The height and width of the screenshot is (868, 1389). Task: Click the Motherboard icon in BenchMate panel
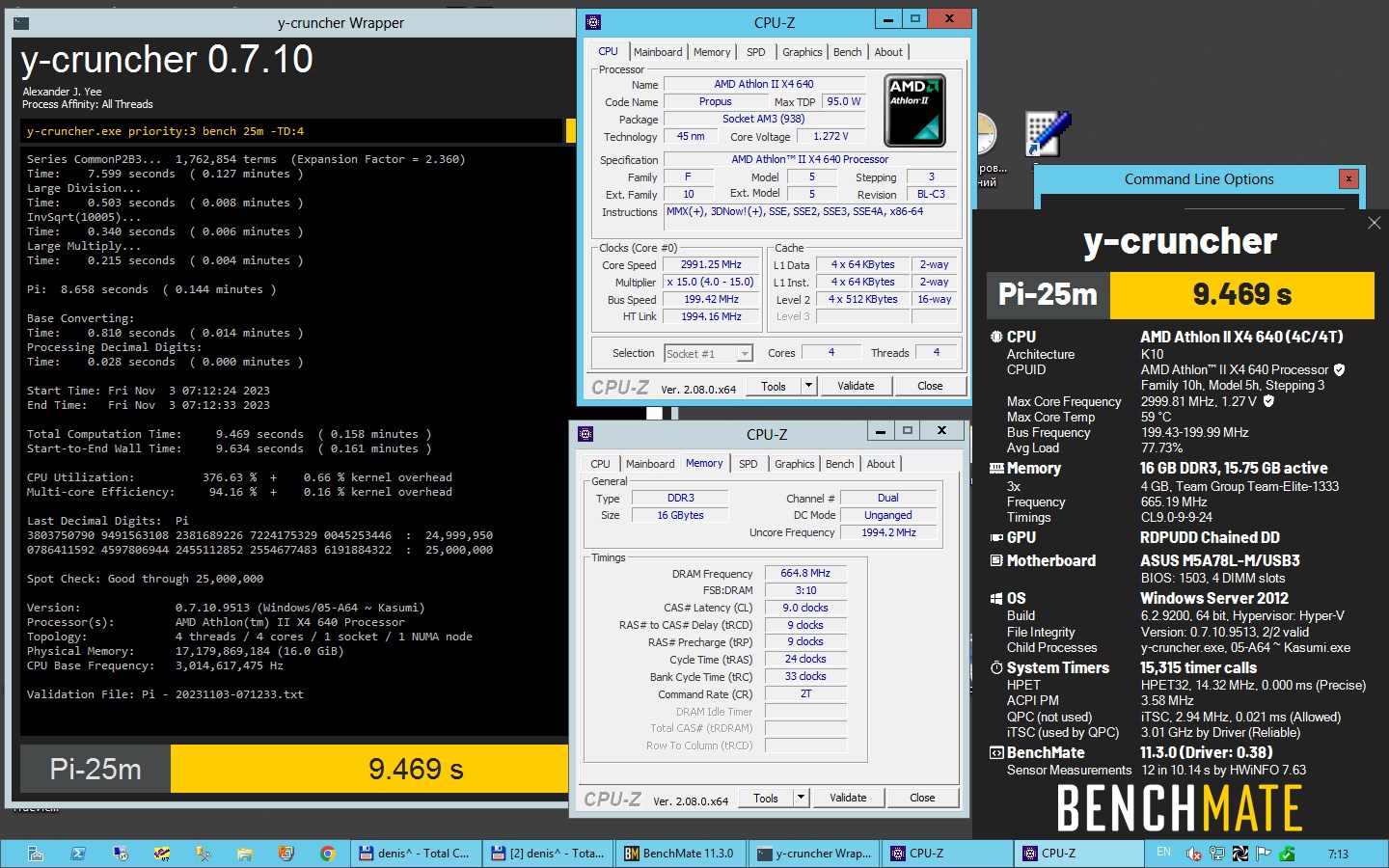996,560
